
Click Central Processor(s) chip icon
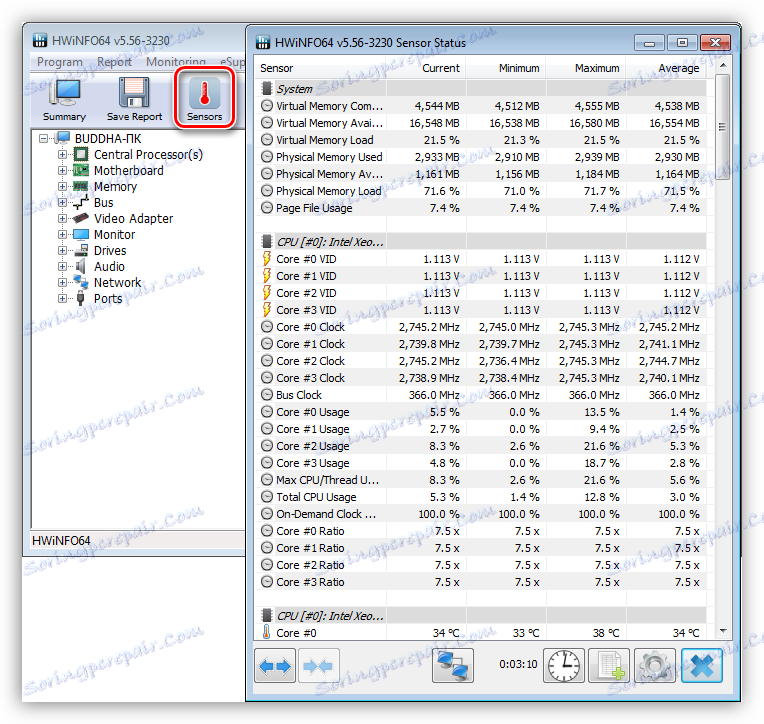click(x=81, y=154)
